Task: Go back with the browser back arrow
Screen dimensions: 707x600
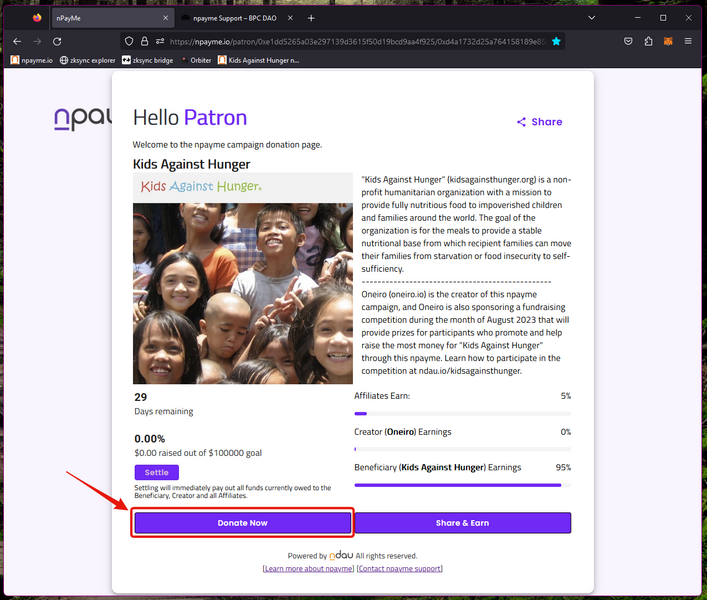Action: (17, 41)
